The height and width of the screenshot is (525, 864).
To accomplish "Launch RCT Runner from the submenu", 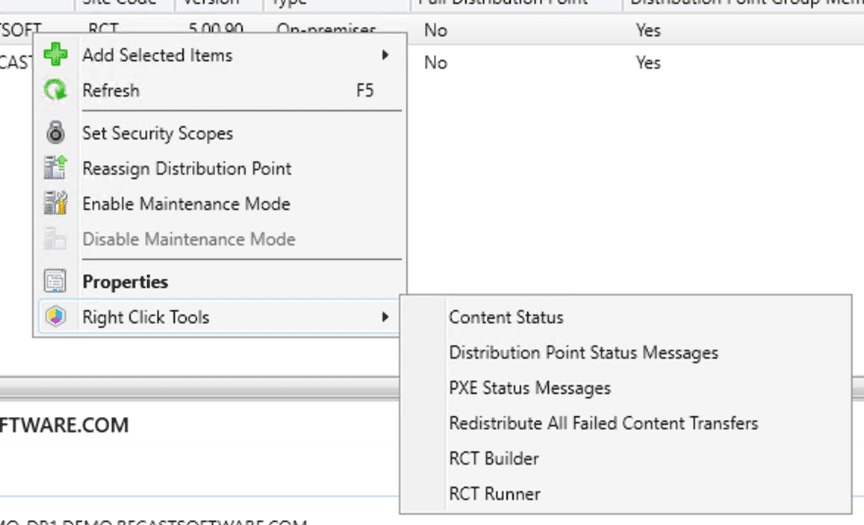I will (x=494, y=493).
